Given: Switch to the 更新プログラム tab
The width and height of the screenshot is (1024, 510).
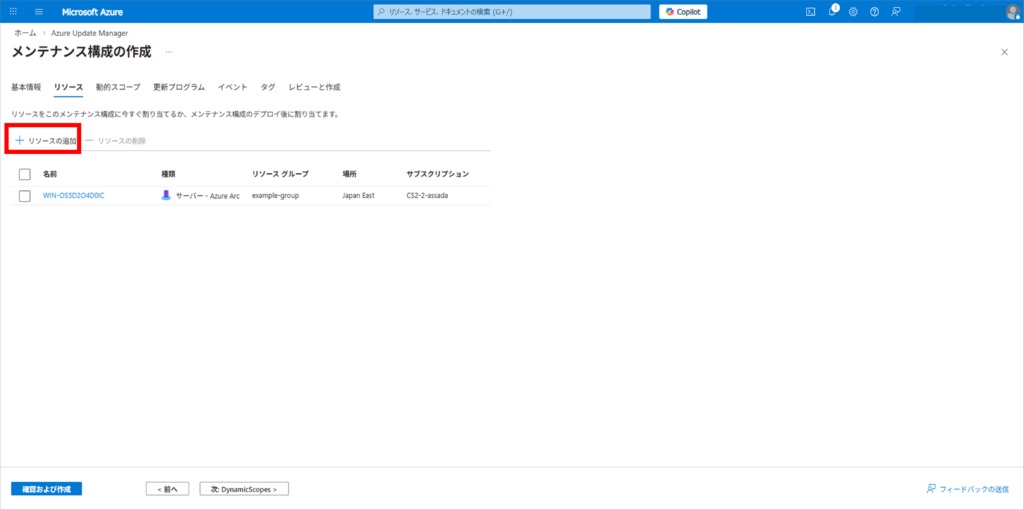Looking at the screenshot, I should click(x=179, y=87).
